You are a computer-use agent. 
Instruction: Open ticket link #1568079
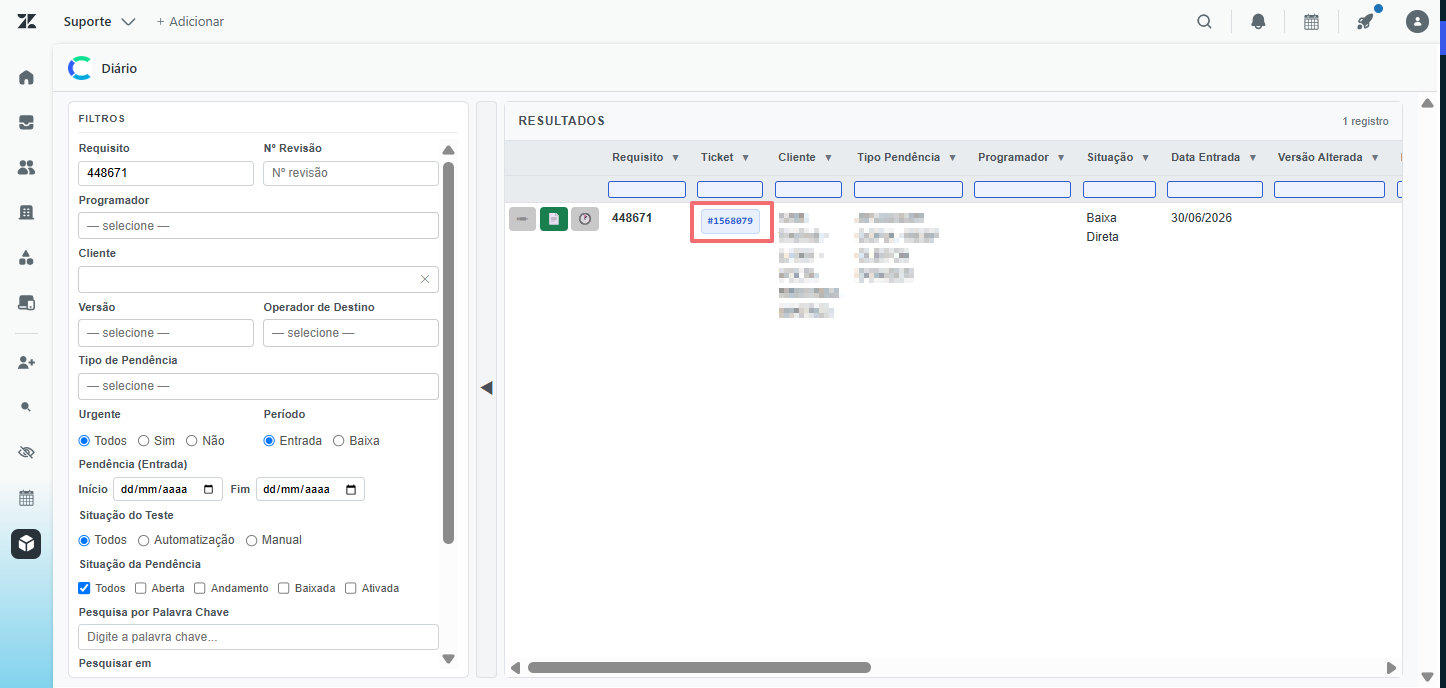[730, 221]
